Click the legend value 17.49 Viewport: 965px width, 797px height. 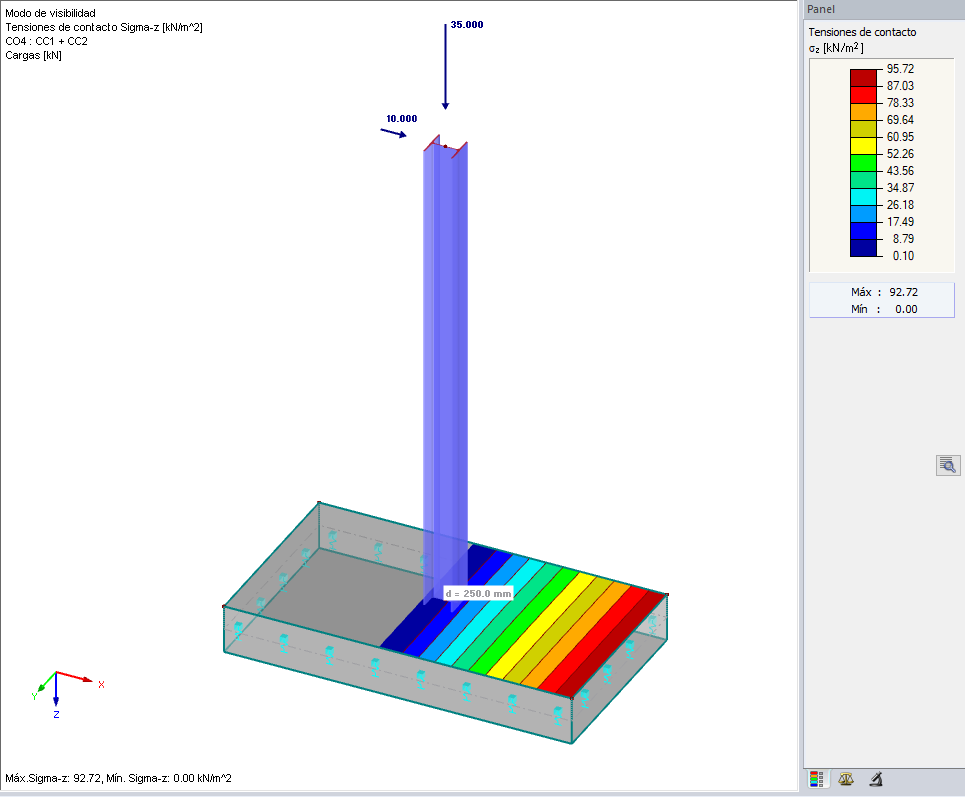point(900,222)
